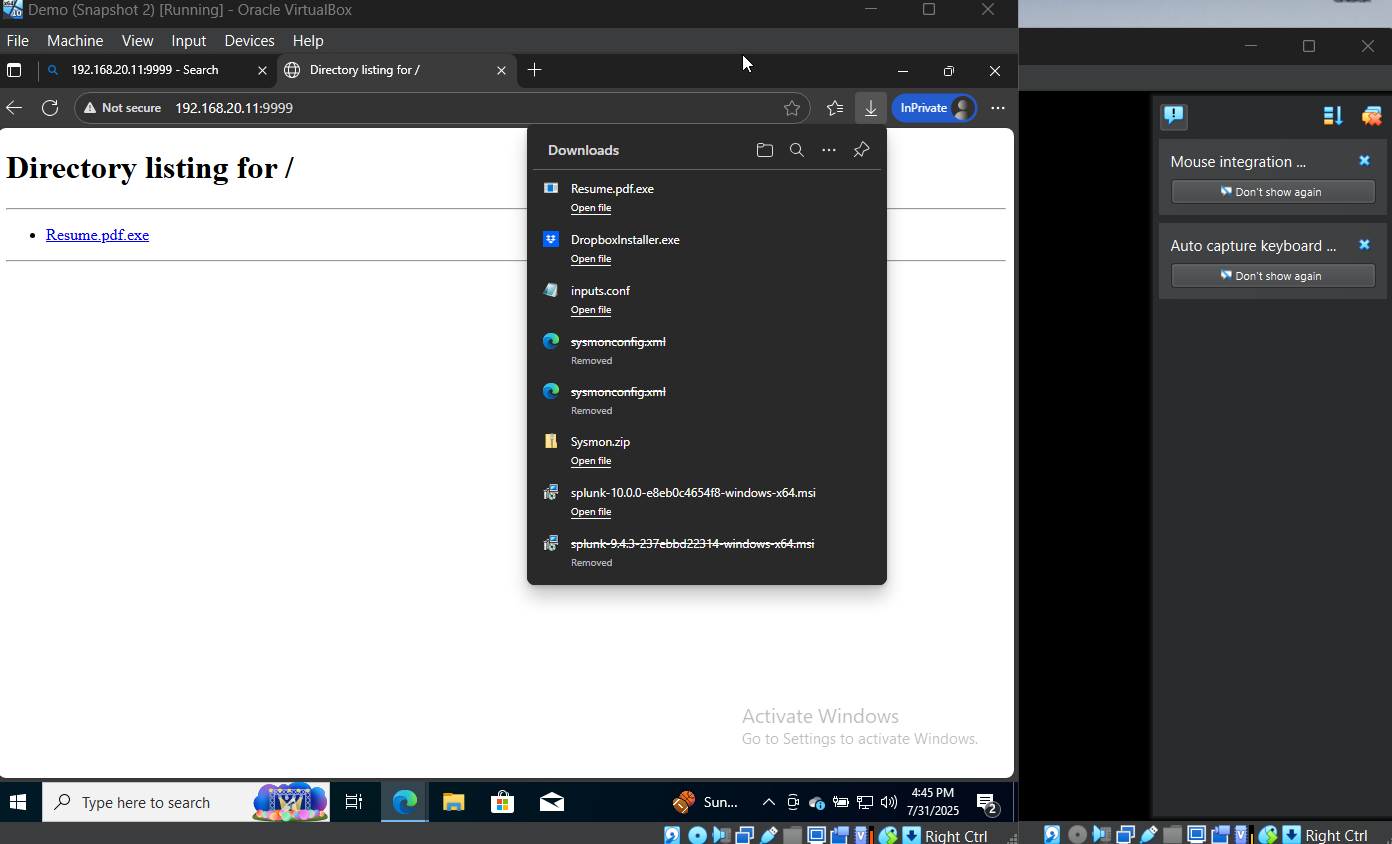Image resolution: width=1392 pixels, height=844 pixels.
Task: Click inside the browser address bar
Action: [400, 107]
